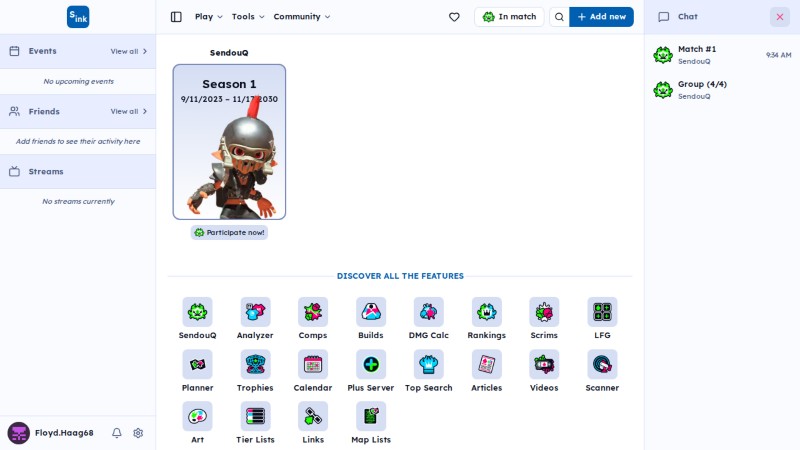The width and height of the screenshot is (800, 450).
Task: Open the Top Search icon
Action: coord(429,364)
